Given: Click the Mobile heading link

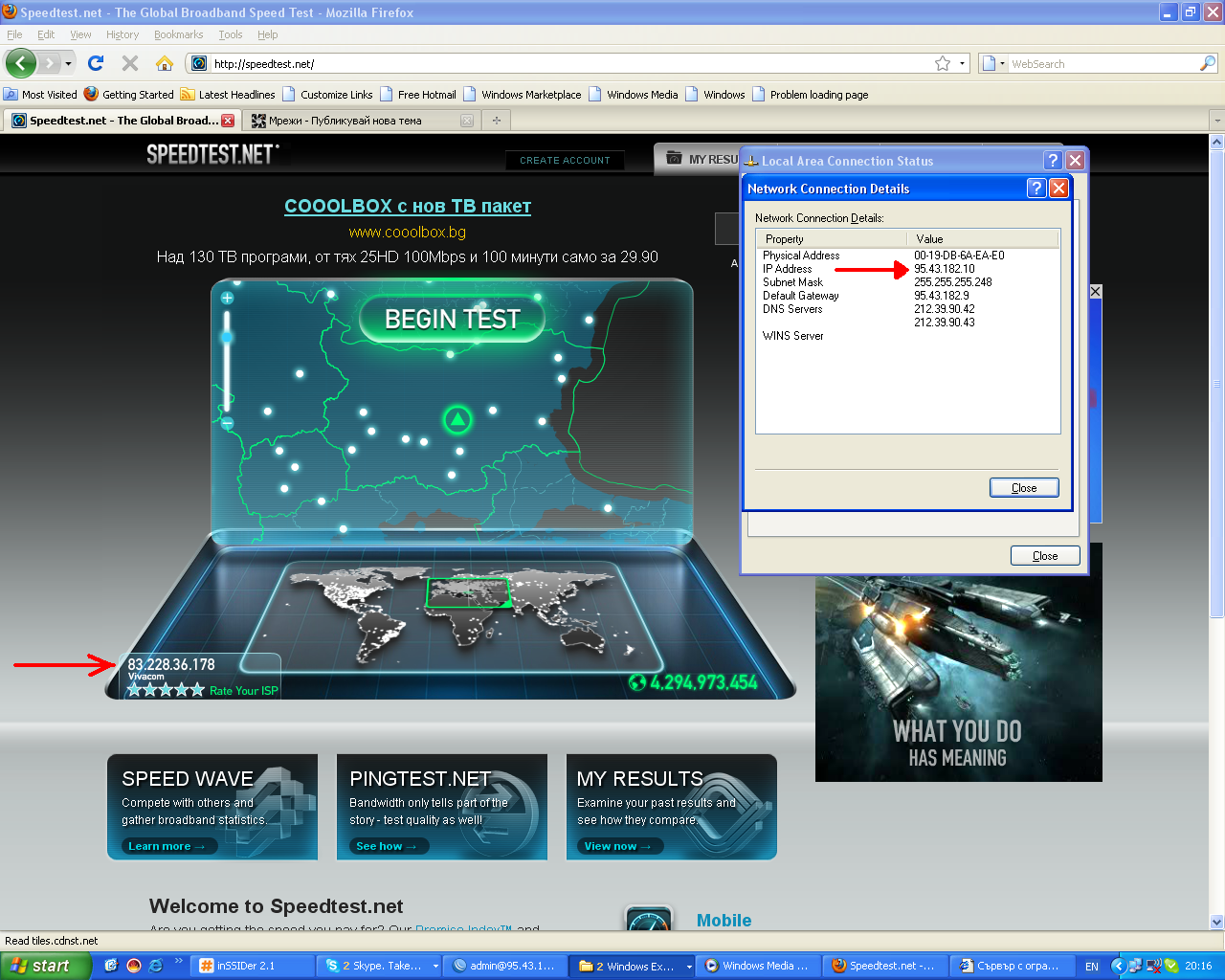Looking at the screenshot, I should 724,921.
